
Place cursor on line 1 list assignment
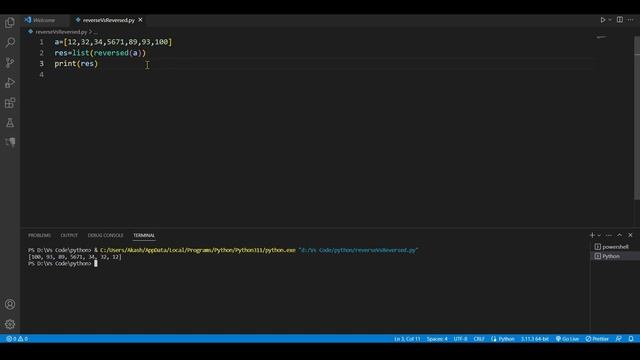pos(113,42)
